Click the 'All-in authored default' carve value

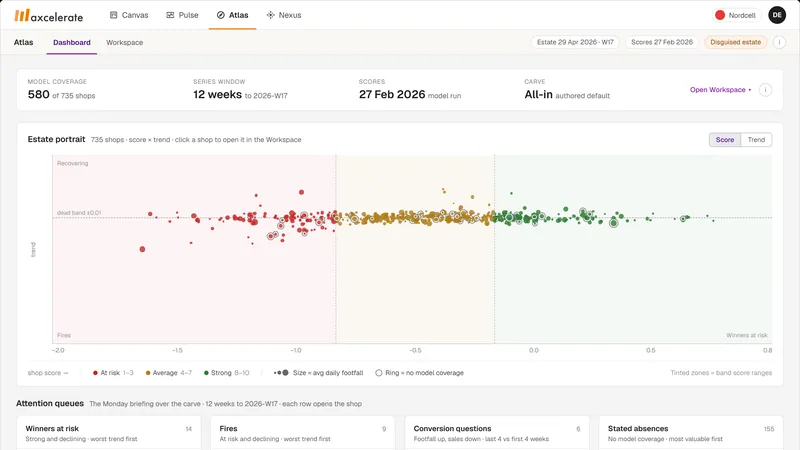(x=567, y=95)
